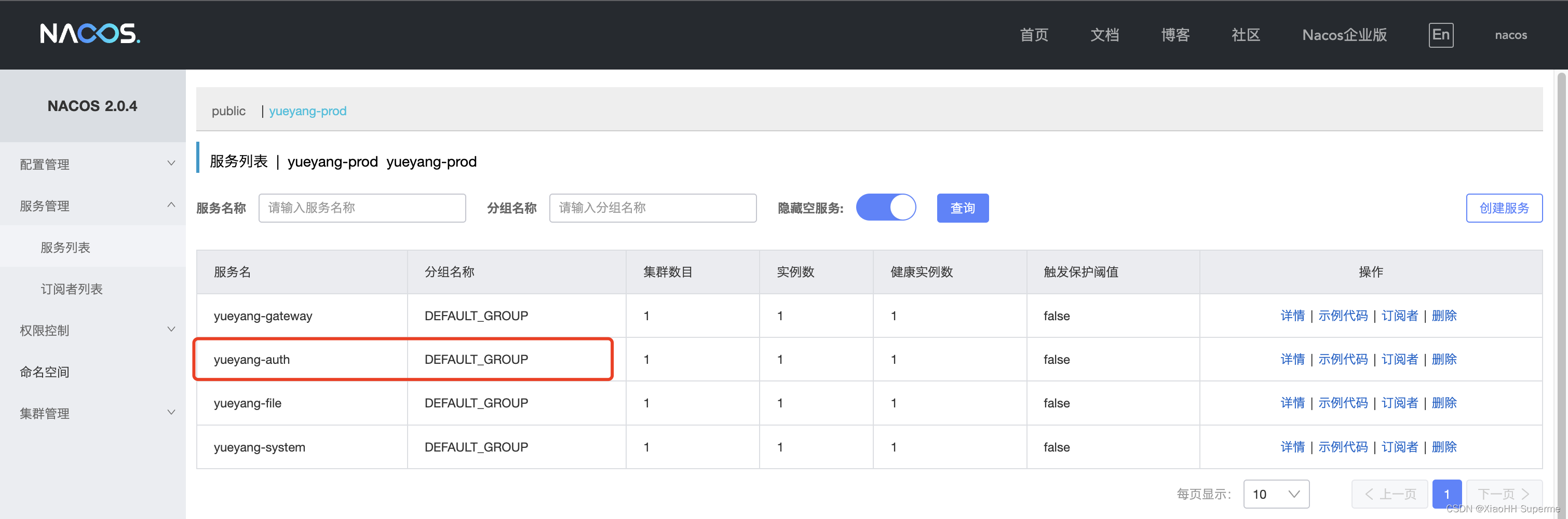Click the NACOS logo

point(90,34)
